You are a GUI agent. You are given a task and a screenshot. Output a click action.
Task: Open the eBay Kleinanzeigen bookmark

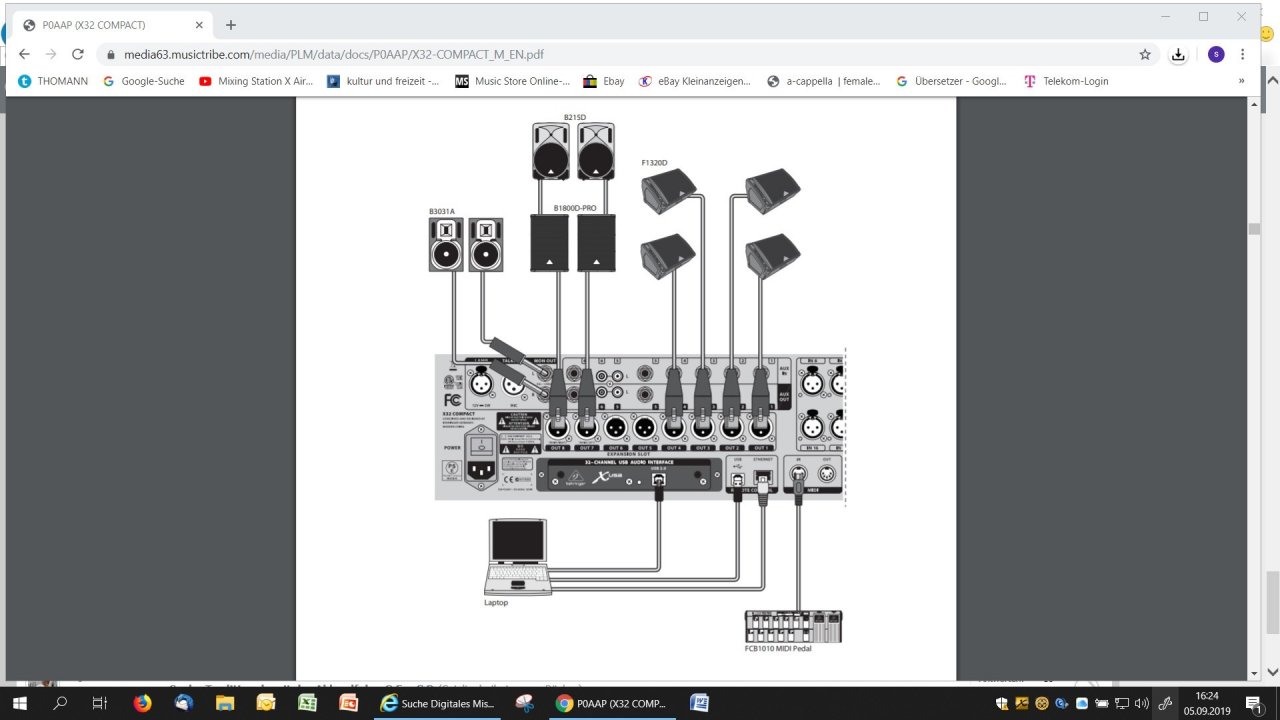pos(695,81)
